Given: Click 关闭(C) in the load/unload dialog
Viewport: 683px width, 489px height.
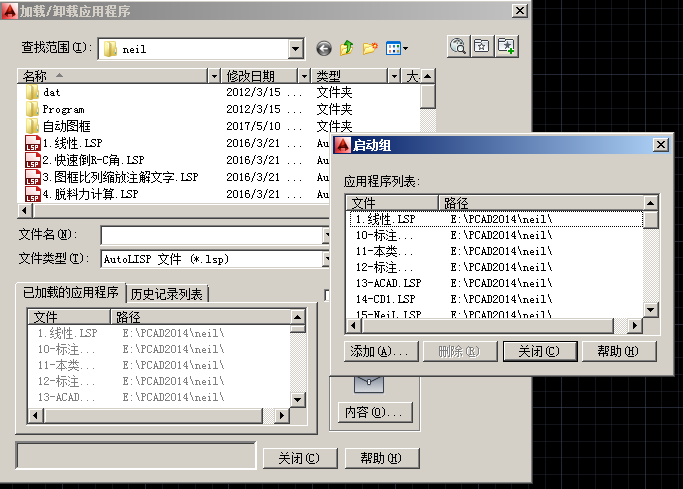Looking at the screenshot, I should 300,458.
